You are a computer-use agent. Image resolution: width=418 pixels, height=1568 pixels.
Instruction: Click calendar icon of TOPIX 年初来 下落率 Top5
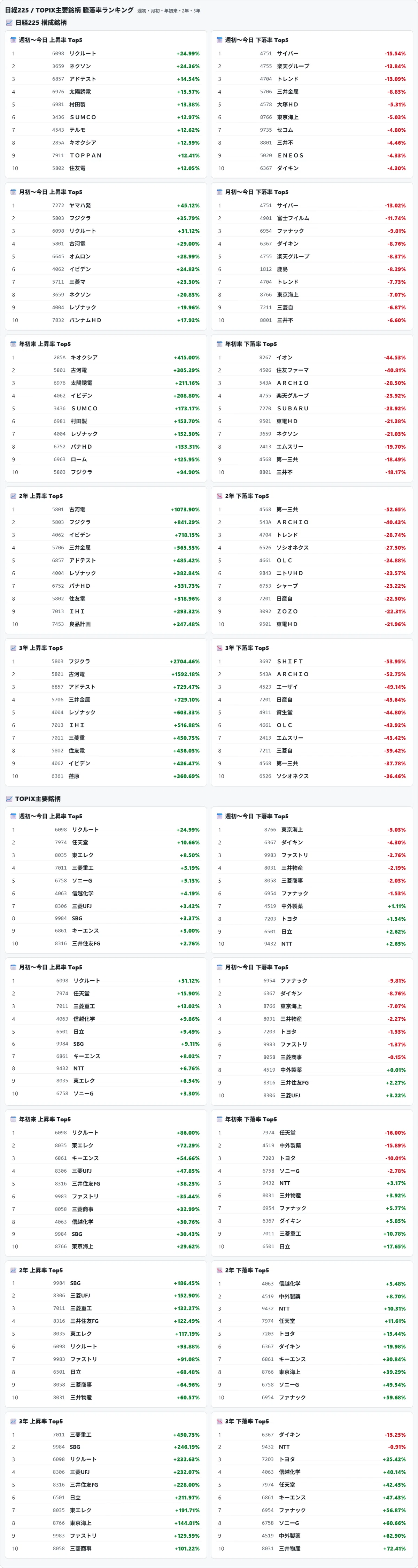220,1119
